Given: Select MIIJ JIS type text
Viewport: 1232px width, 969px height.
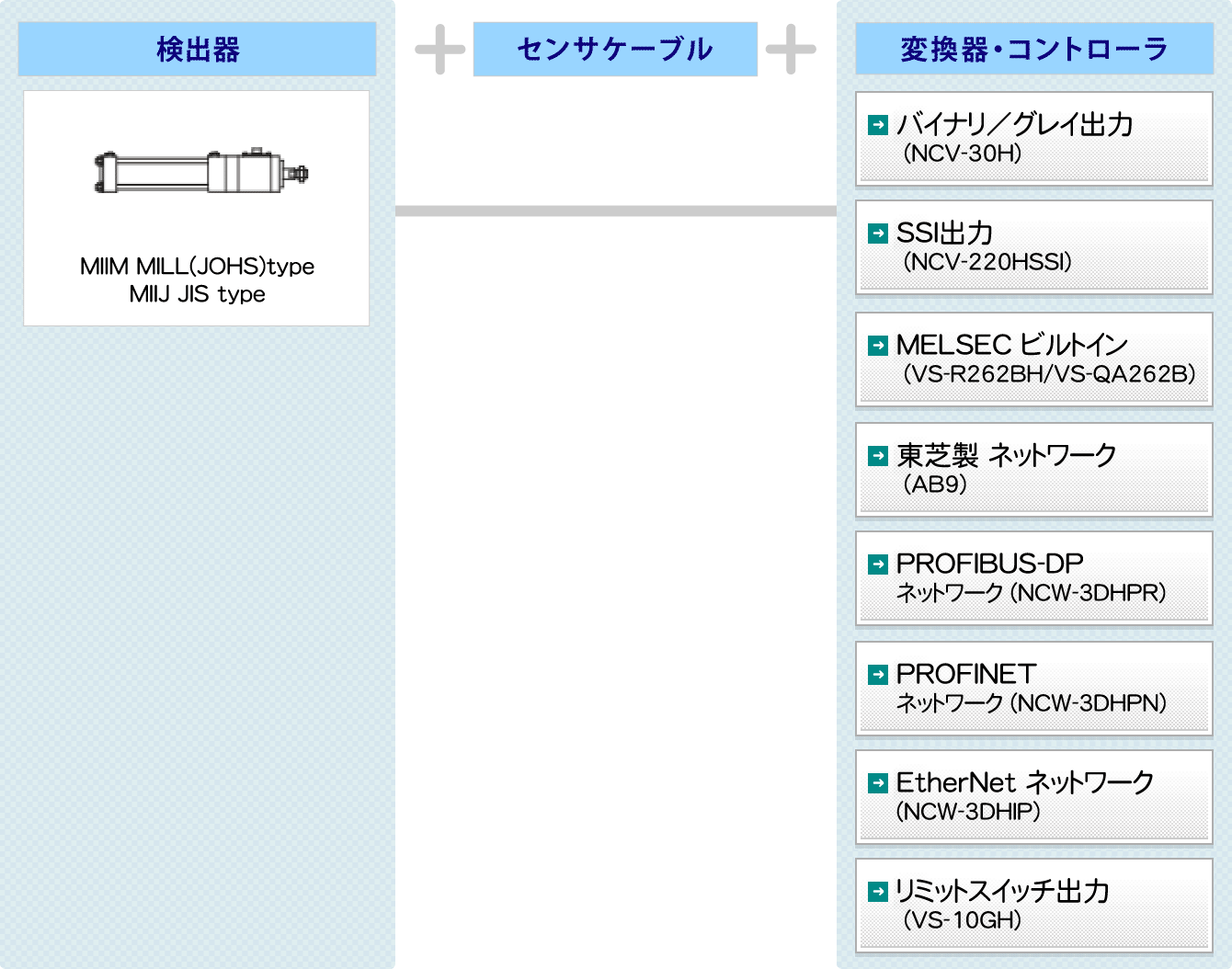Looking at the screenshot, I should (x=197, y=294).
